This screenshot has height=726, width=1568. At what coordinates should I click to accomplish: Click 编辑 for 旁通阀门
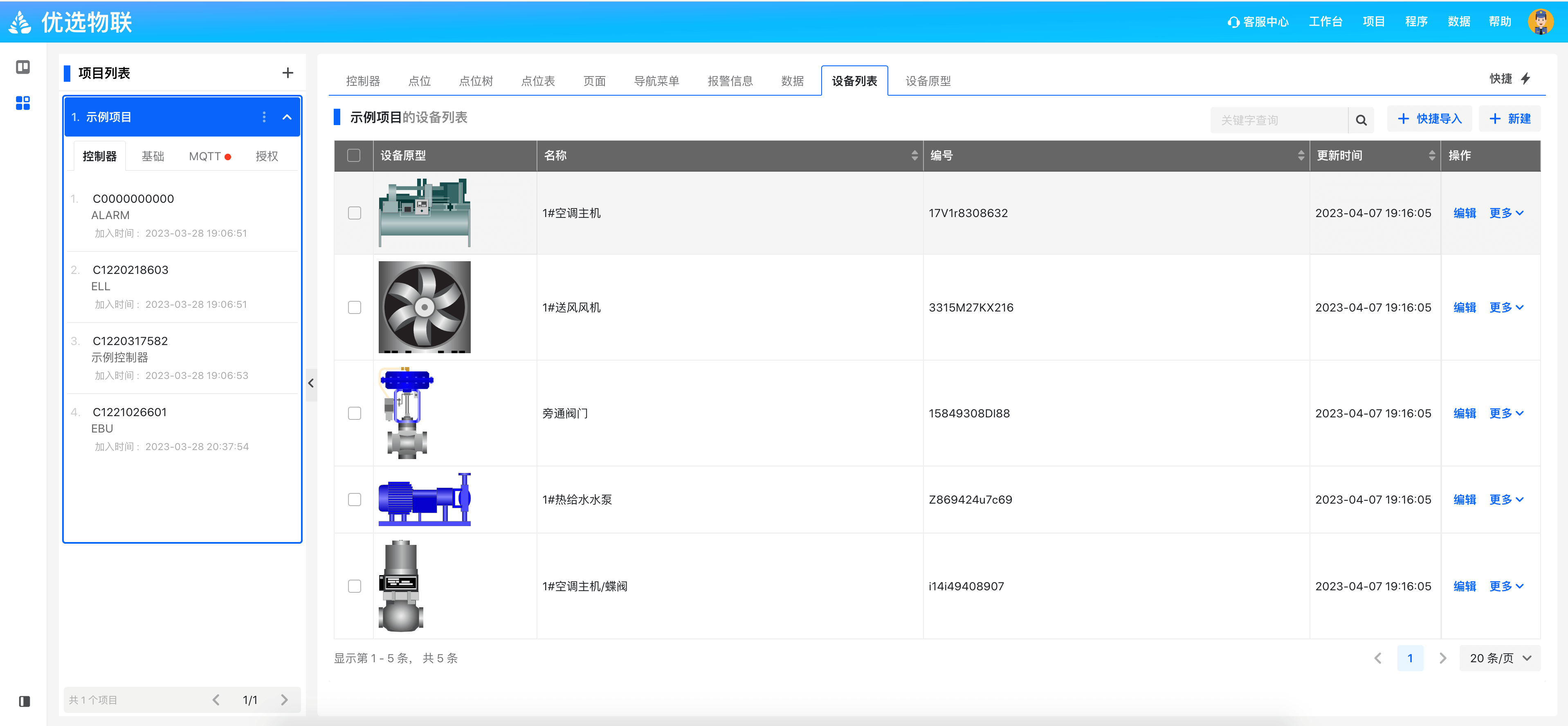(1465, 413)
